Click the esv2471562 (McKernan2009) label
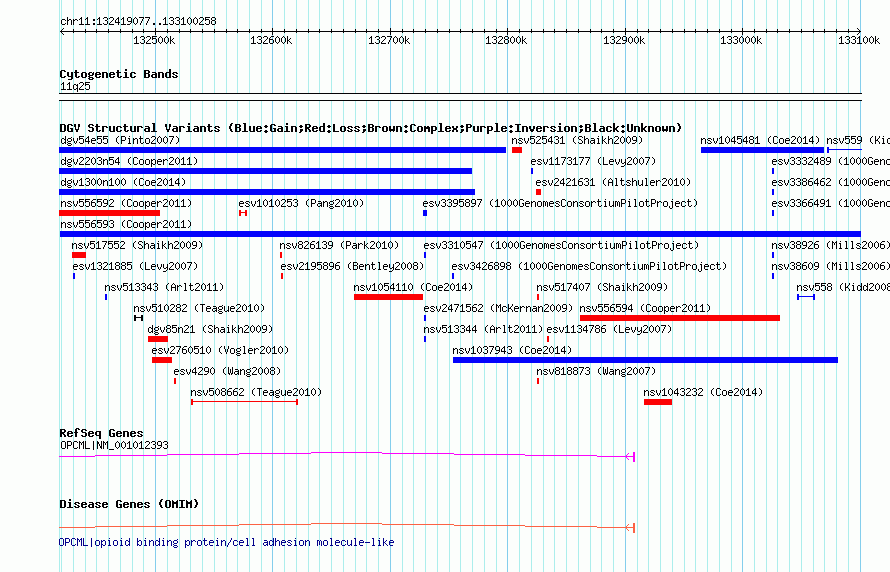The height and width of the screenshot is (572, 890). point(498,308)
